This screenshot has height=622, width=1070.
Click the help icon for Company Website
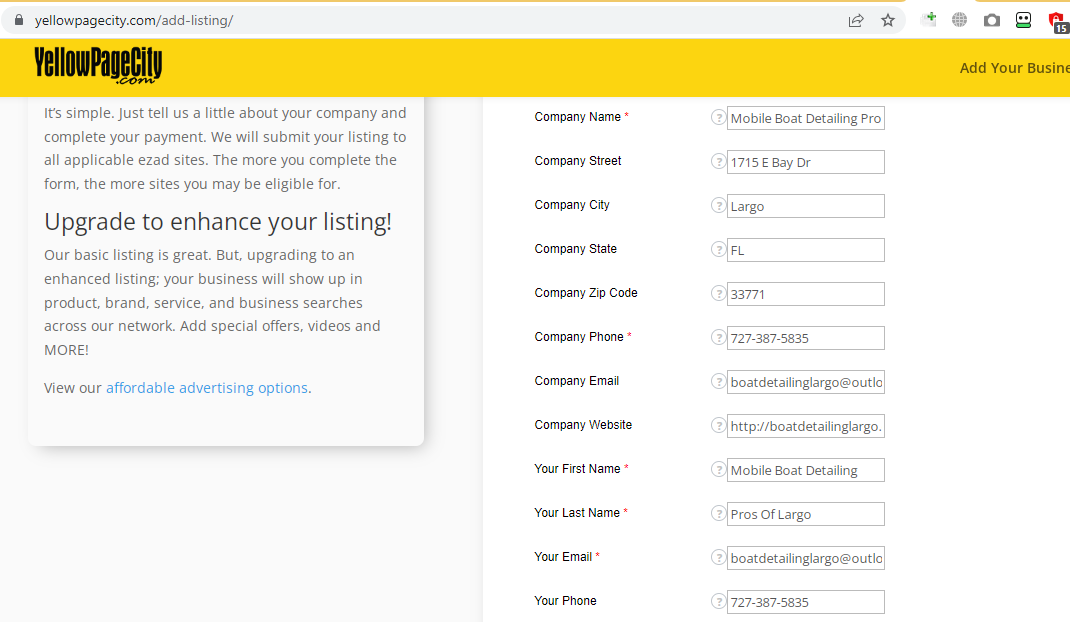pyautogui.click(x=717, y=426)
